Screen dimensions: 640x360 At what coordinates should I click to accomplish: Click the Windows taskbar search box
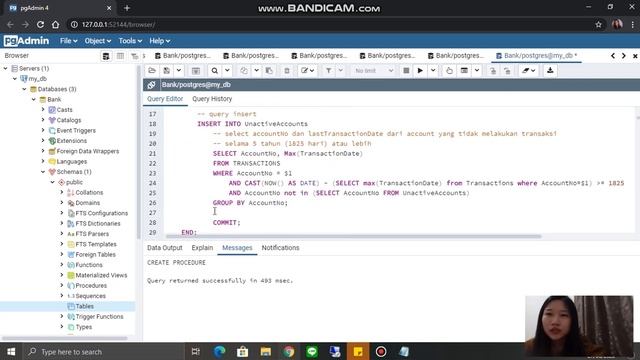point(104,352)
